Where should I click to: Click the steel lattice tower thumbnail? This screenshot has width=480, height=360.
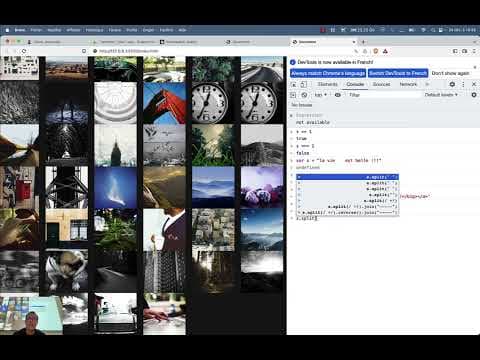tap(67, 187)
